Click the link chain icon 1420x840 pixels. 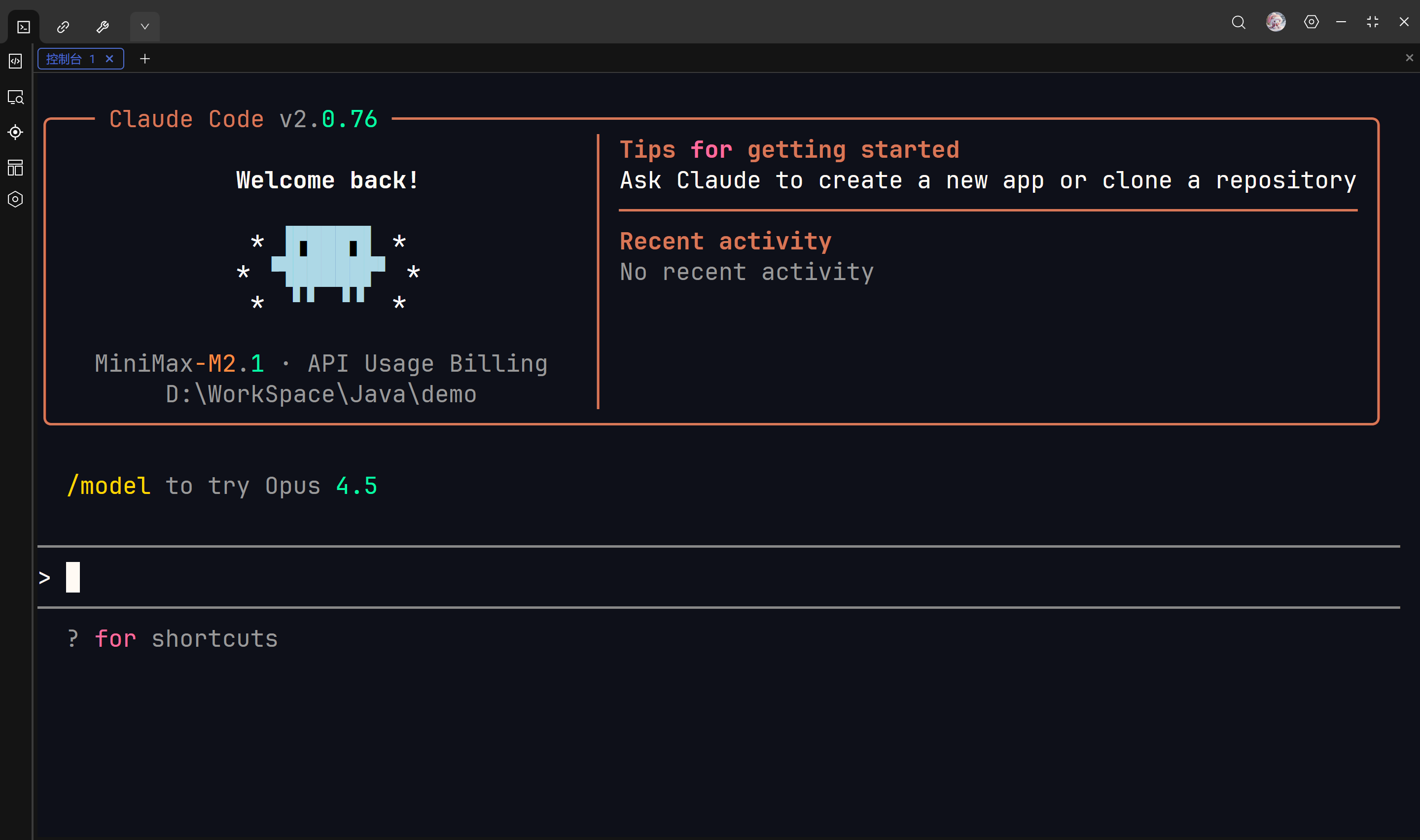pos(63,27)
